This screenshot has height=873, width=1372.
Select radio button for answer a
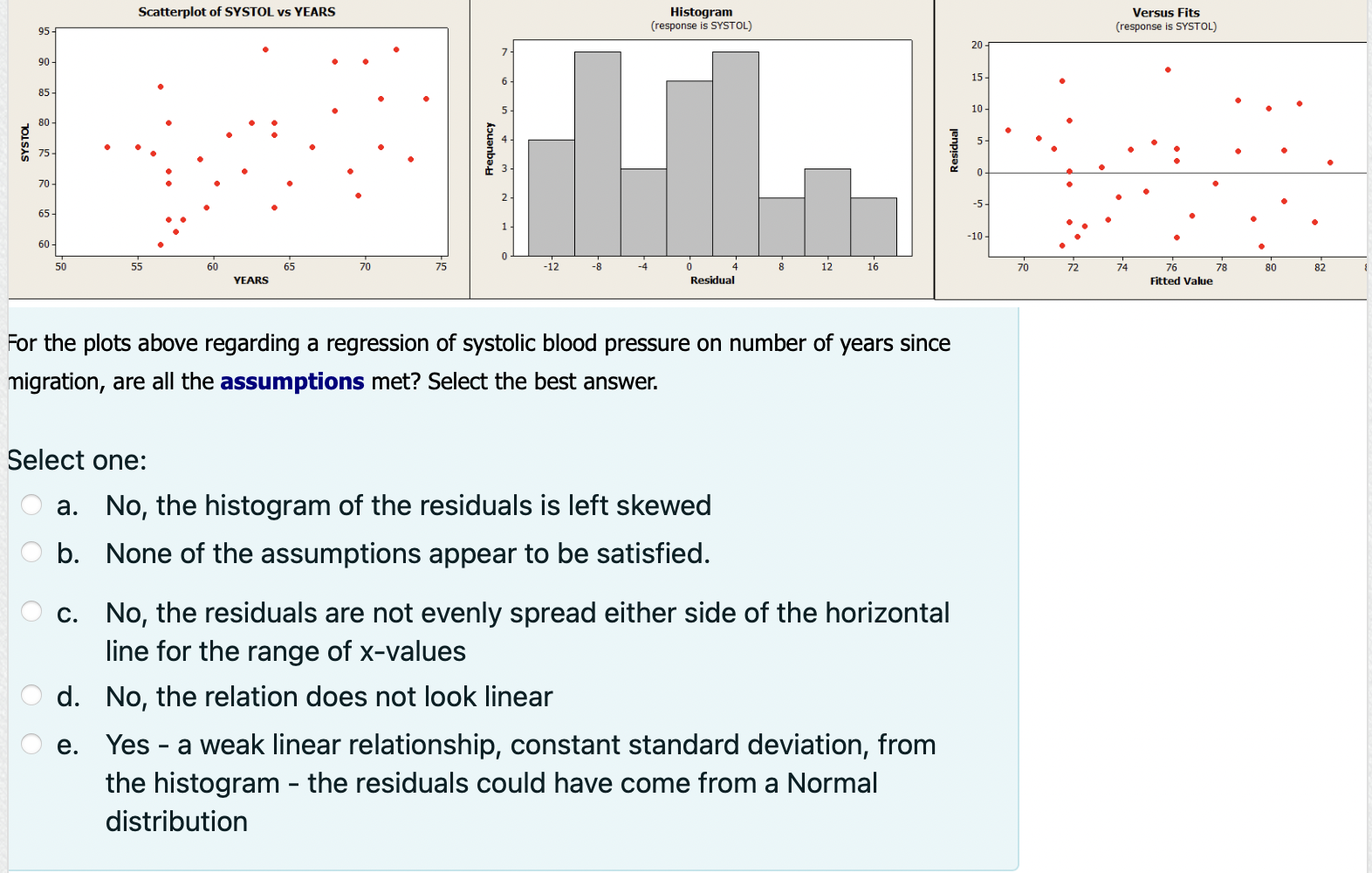(32, 505)
